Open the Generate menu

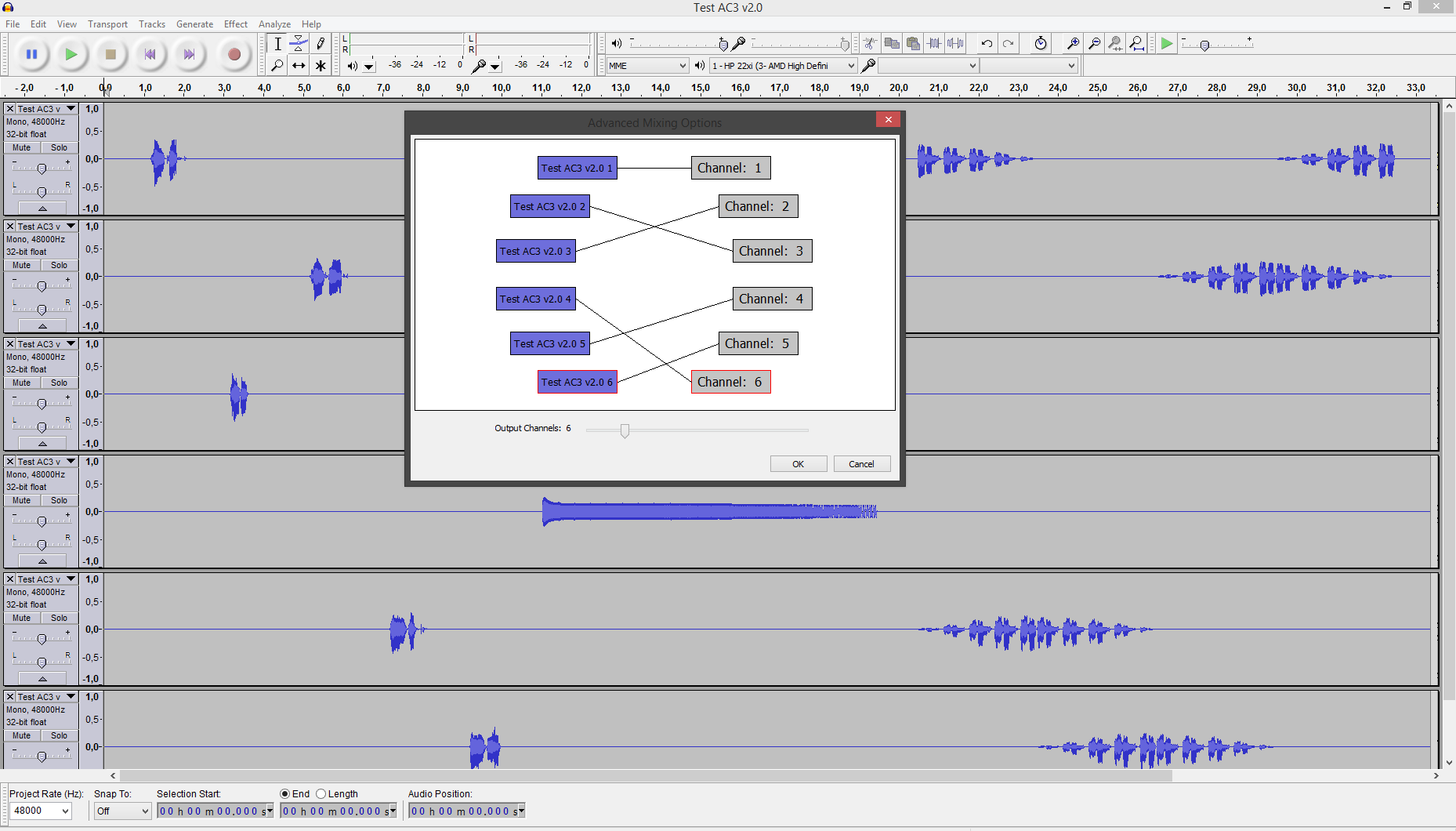[194, 24]
